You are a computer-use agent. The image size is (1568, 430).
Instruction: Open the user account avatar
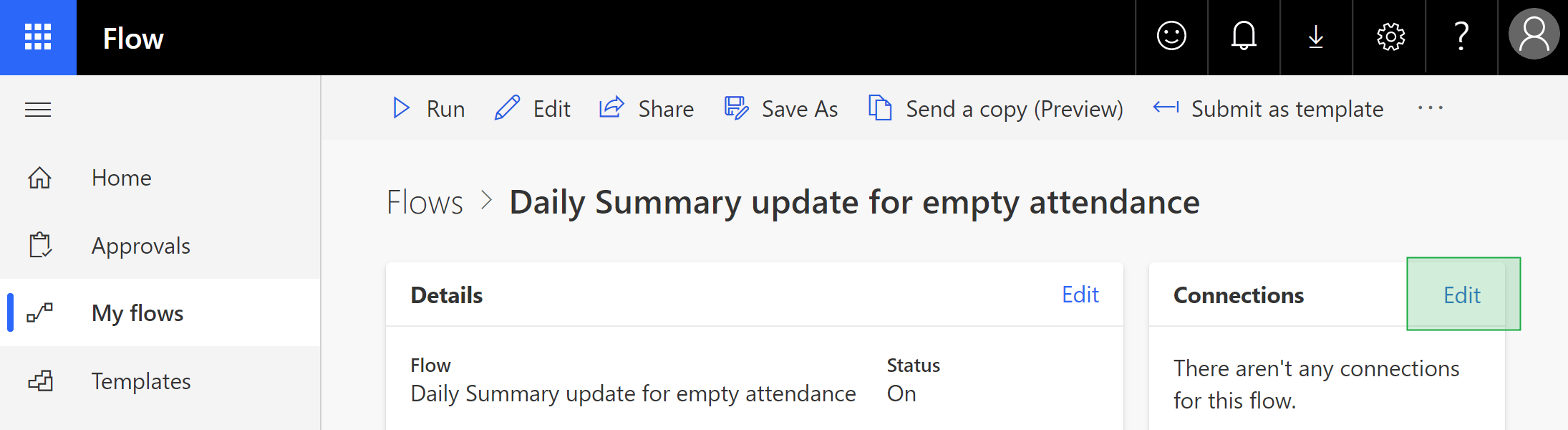point(1534,34)
